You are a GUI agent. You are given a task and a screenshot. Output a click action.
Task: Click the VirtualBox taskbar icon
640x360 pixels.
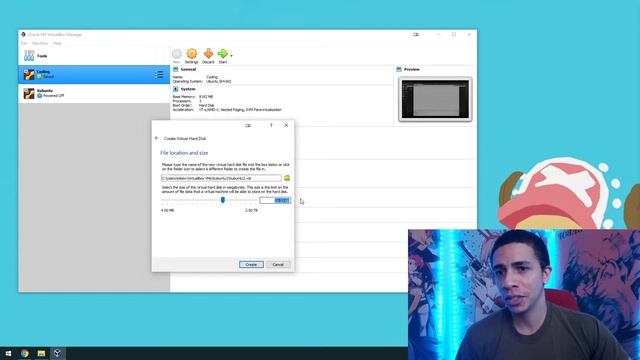(57, 353)
